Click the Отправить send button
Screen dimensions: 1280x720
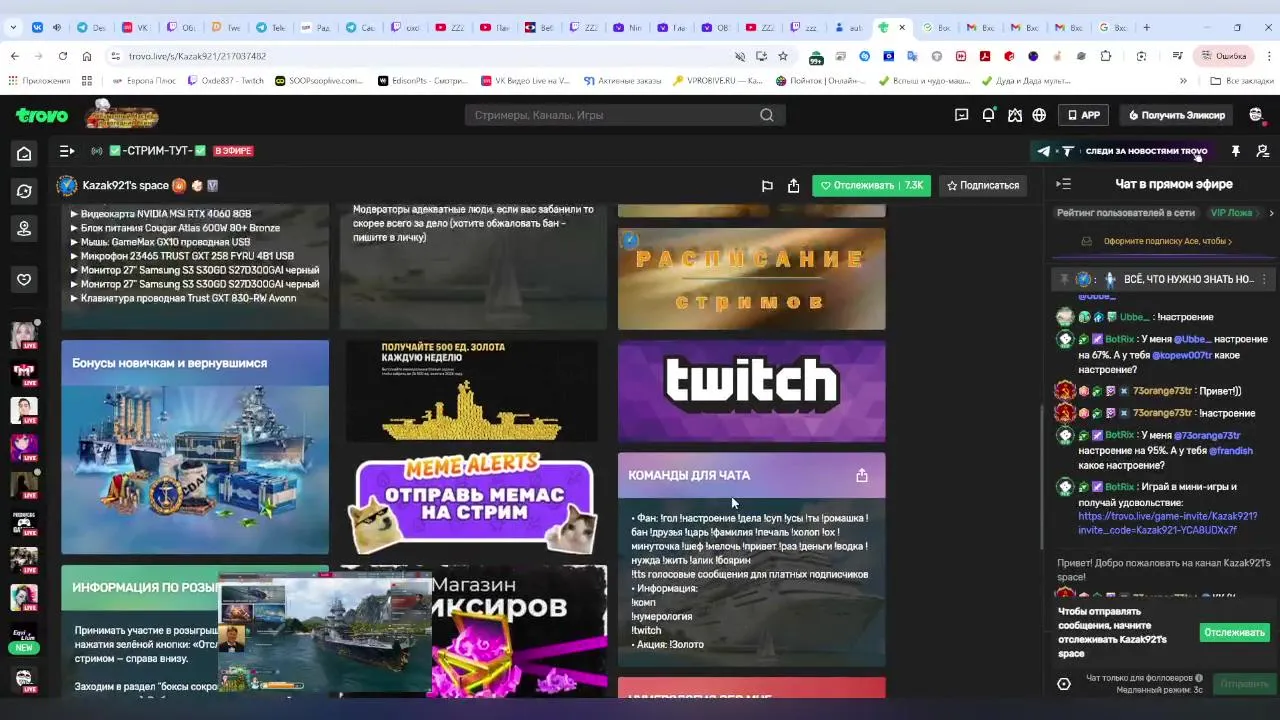[x=1244, y=684]
